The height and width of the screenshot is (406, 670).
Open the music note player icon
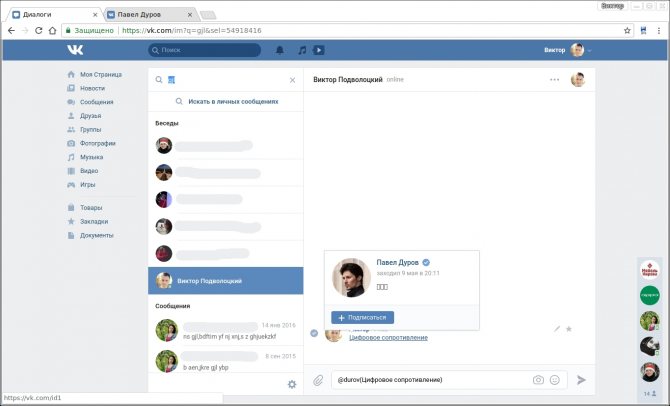pyautogui.click(x=302, y=50)
